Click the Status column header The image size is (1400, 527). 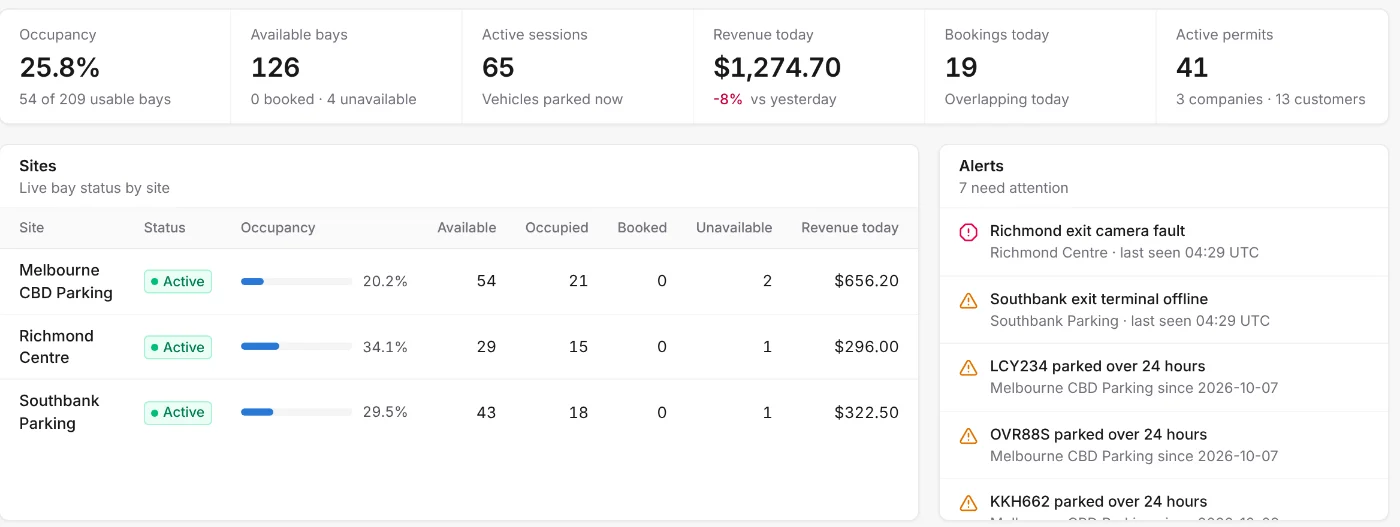tap(165, 228)
